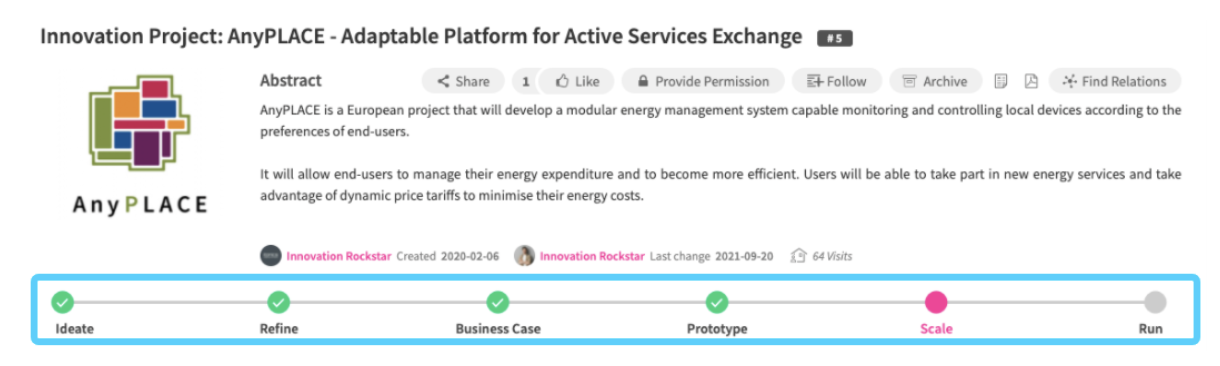Click the like count number 1
Image resolution: width=1220 pixels, height=366 pixels.
tap(526, 81)
